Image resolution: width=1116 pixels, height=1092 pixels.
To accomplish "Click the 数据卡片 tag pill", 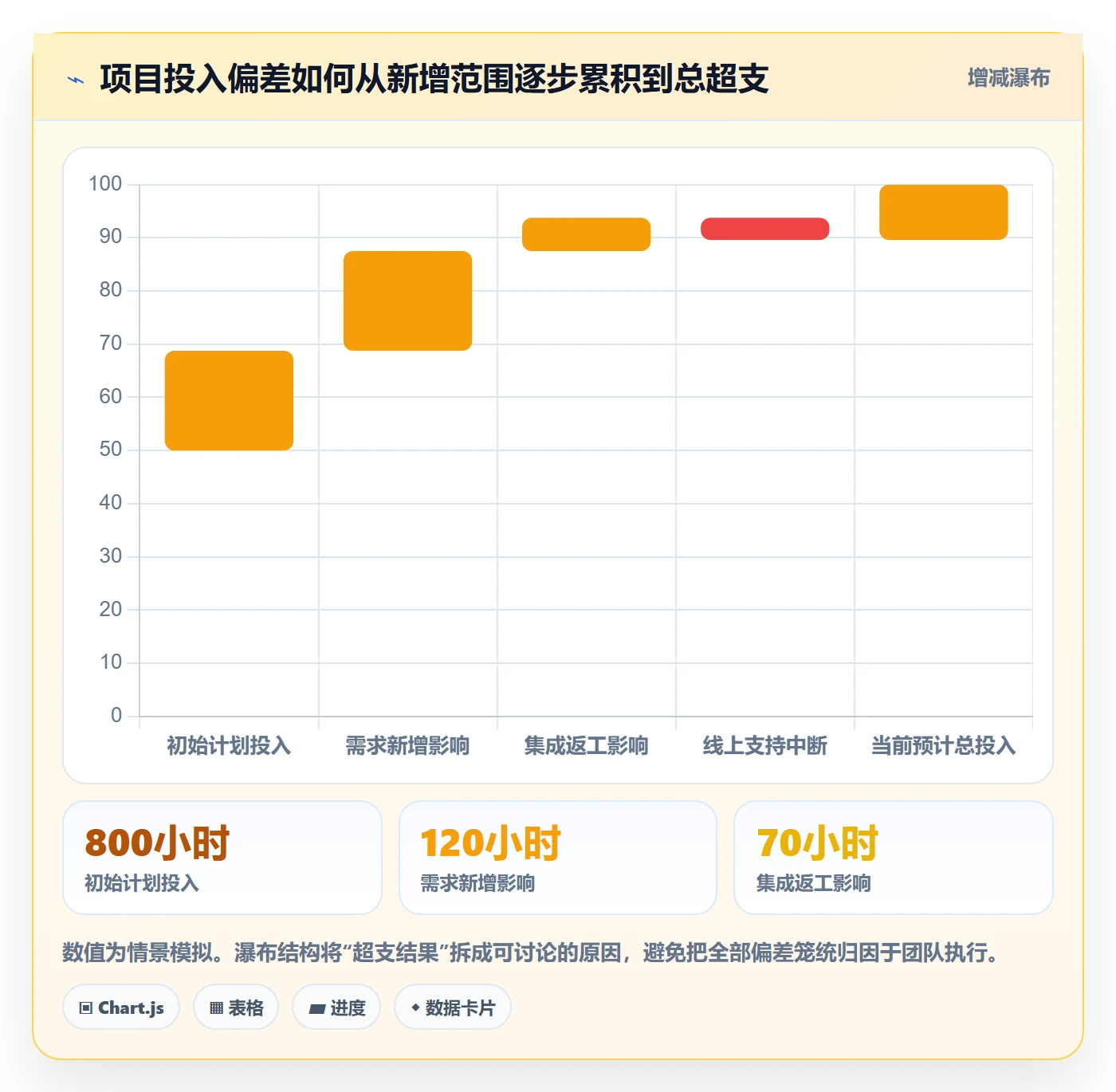I will (453, 1008).
